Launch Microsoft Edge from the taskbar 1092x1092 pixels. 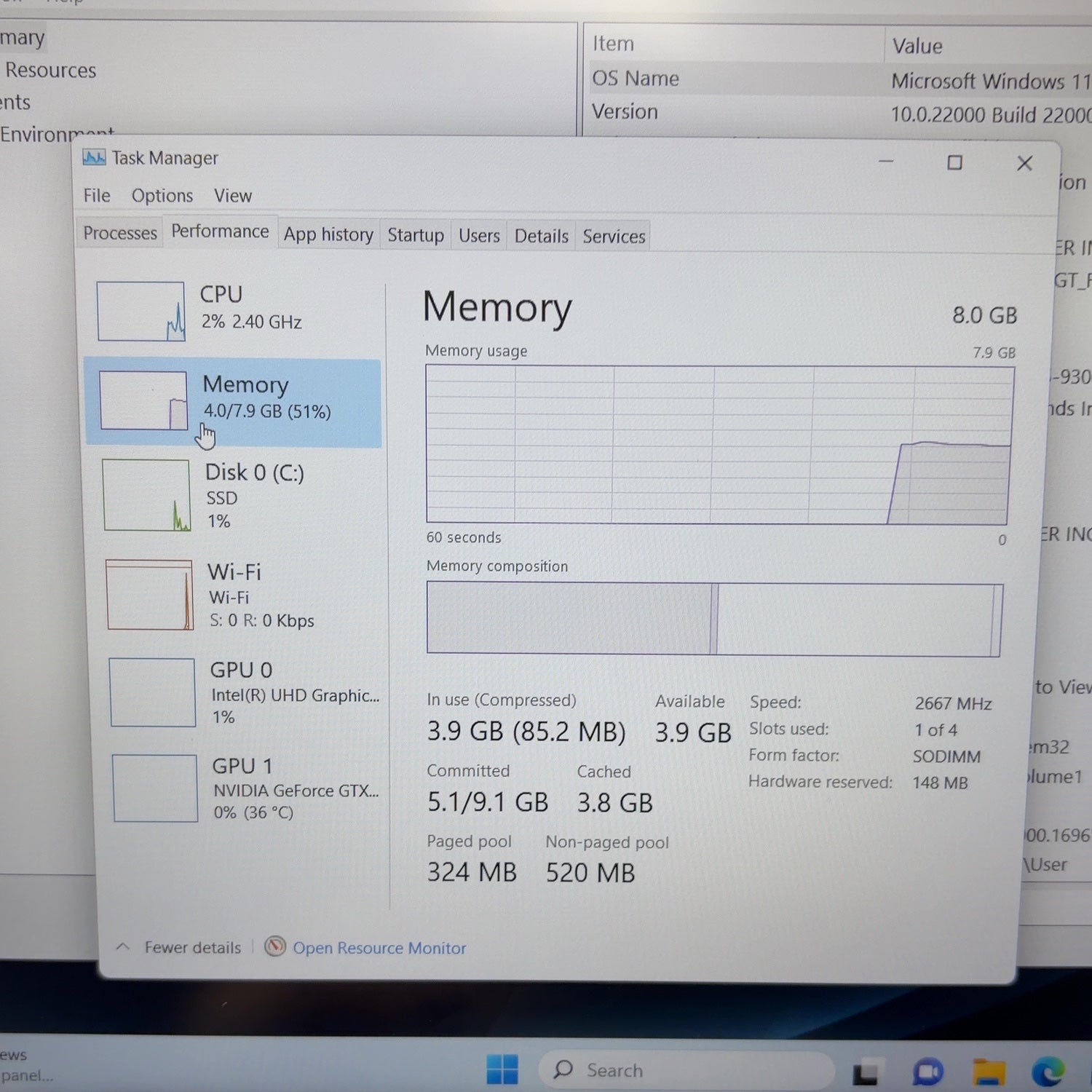(x=1048, y=1072)
